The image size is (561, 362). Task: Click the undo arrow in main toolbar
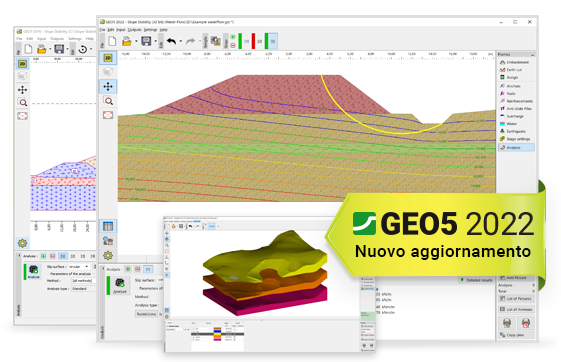click(171, 41)
